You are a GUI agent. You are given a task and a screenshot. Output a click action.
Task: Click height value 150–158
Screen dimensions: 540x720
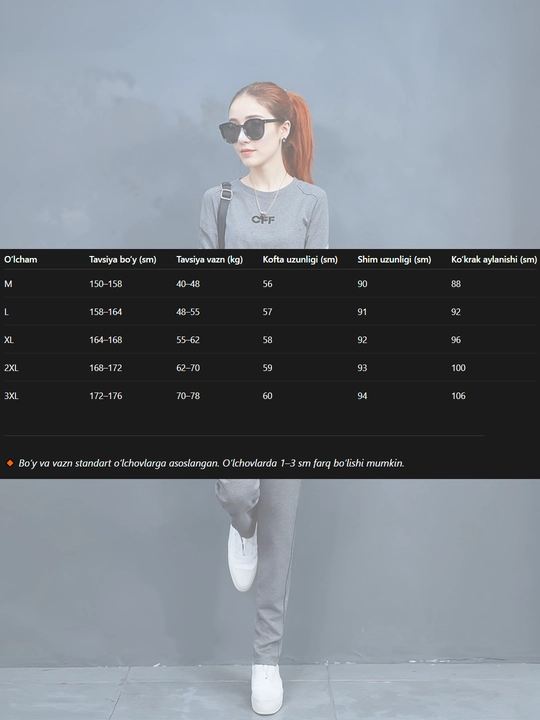pyautogui.click(x=106, y=284)
